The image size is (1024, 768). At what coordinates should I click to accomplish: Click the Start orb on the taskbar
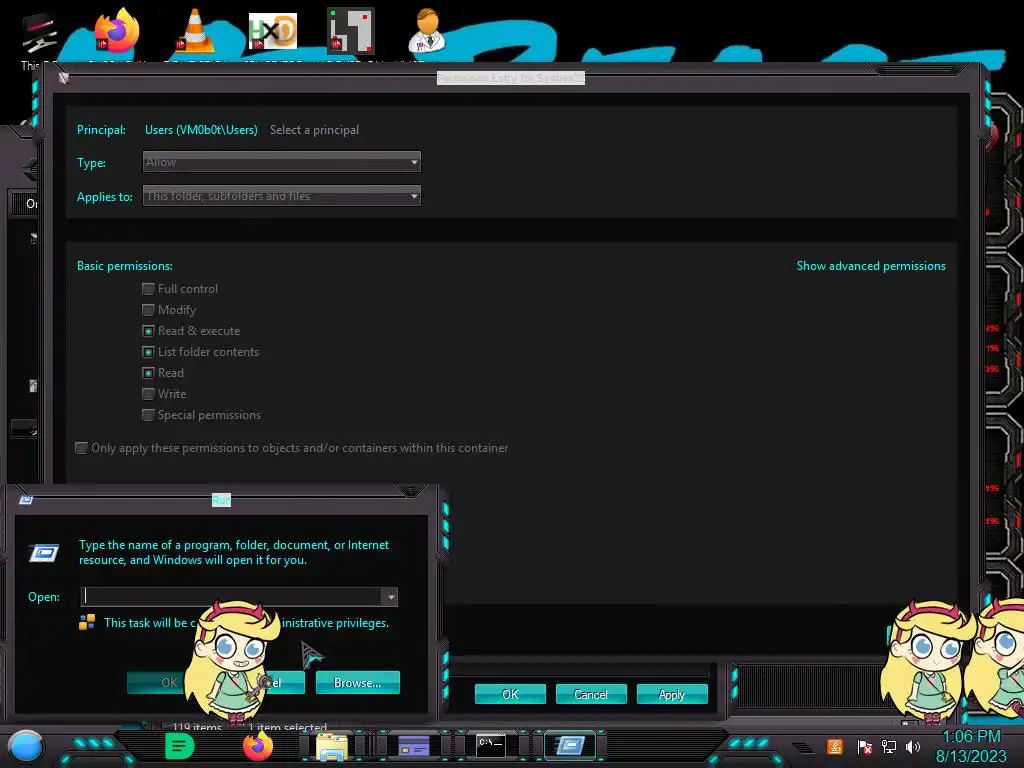(25, 746)
